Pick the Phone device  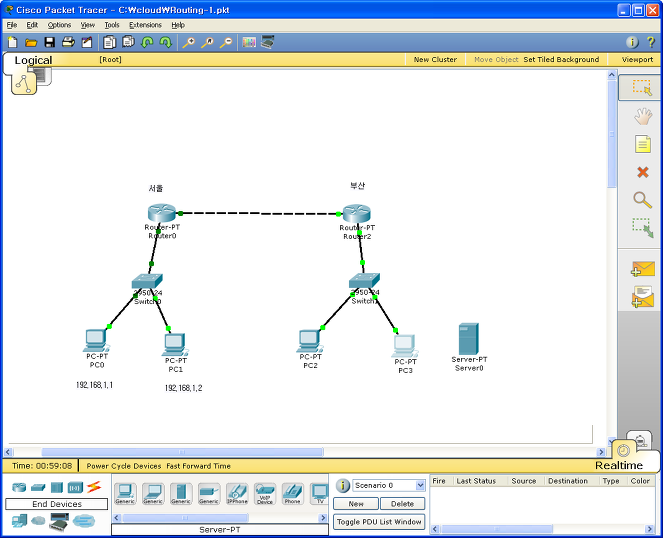click(x=293, y=494)
